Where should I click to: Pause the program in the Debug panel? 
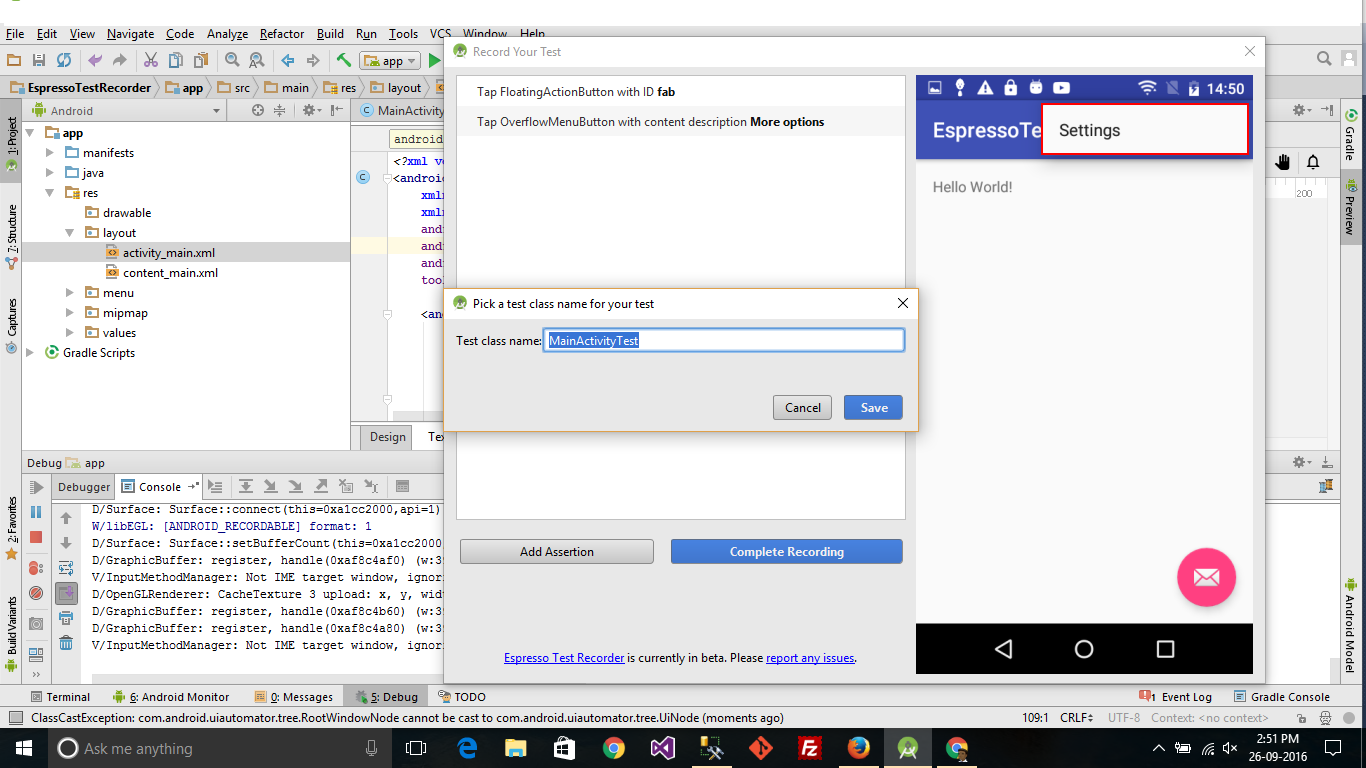click(x=36, y=512)
